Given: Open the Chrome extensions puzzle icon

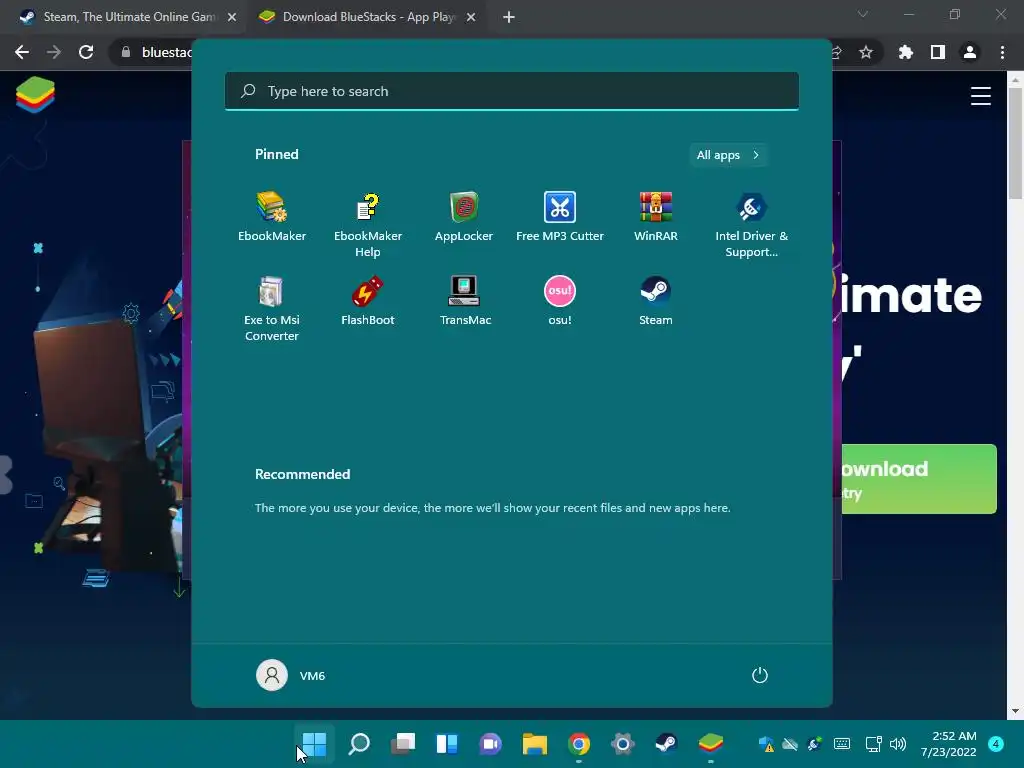Looking at the screenshot, I should pos(906,52).
